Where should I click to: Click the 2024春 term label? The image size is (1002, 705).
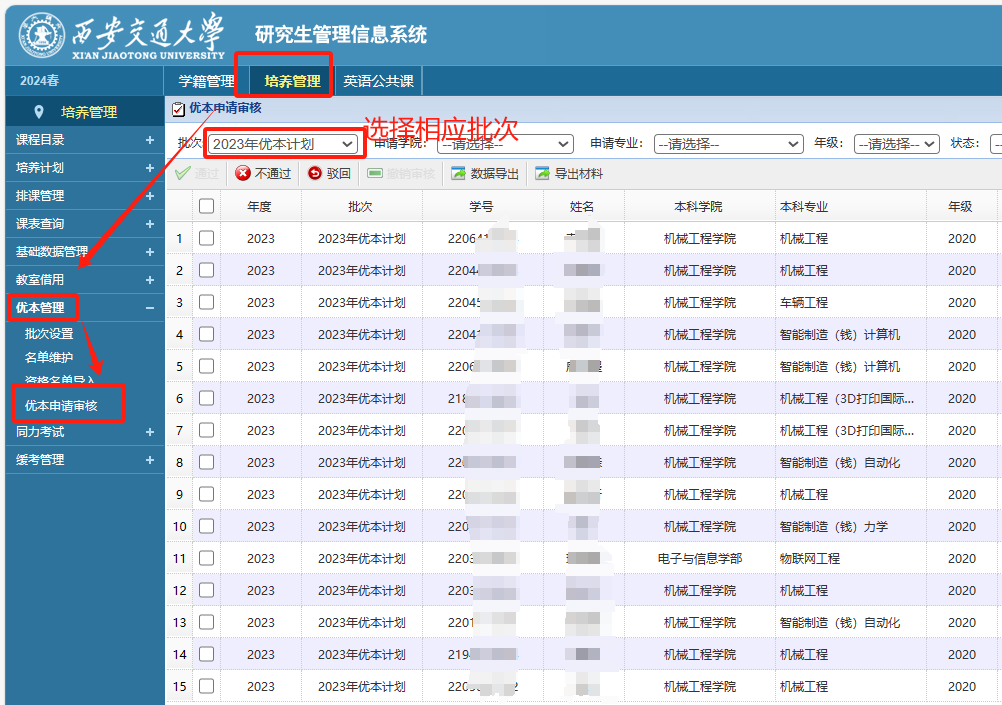tap(40, 81)
